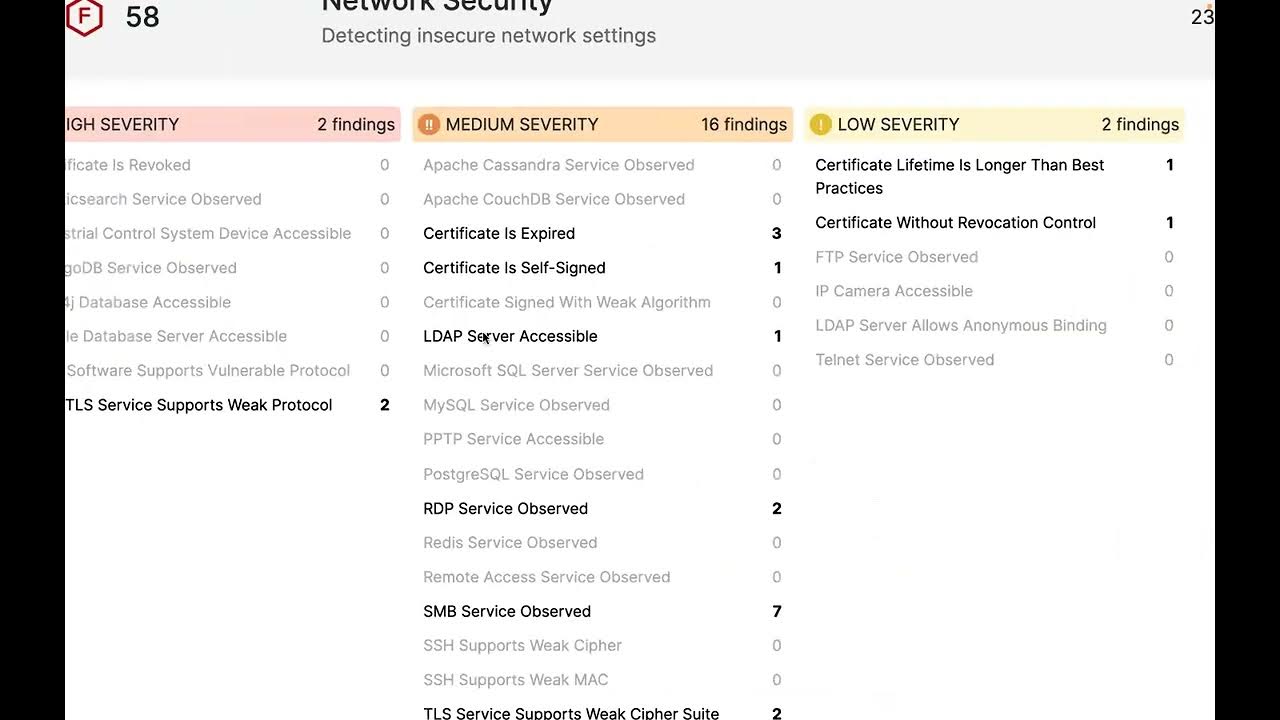Select Telnet Service Observed row

point(994,360)
